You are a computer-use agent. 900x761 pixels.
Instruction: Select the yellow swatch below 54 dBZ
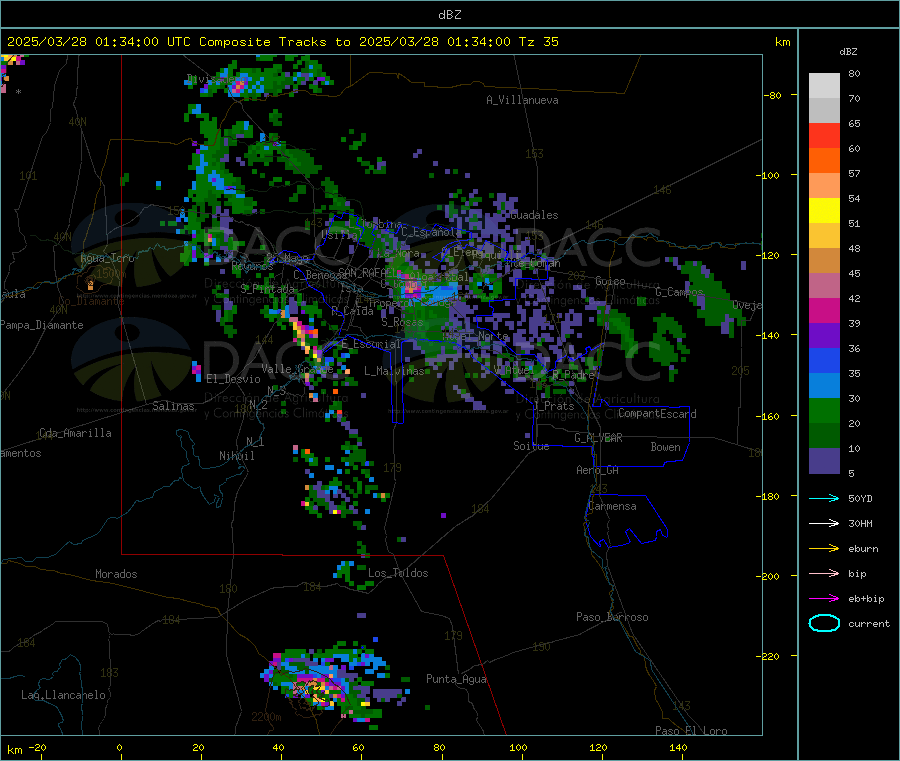point(824,211)
